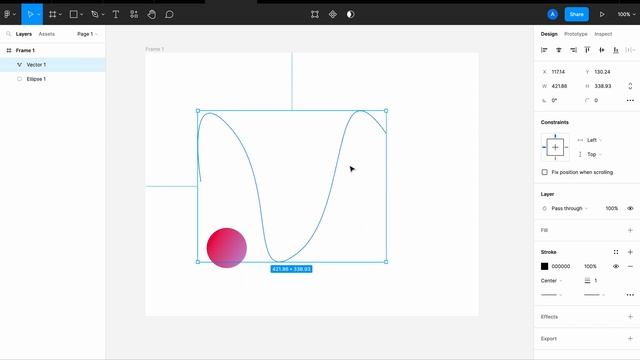This screenshot has width=640, height=360.
Task: Align vertical centers icon
Action: point(602,50)
